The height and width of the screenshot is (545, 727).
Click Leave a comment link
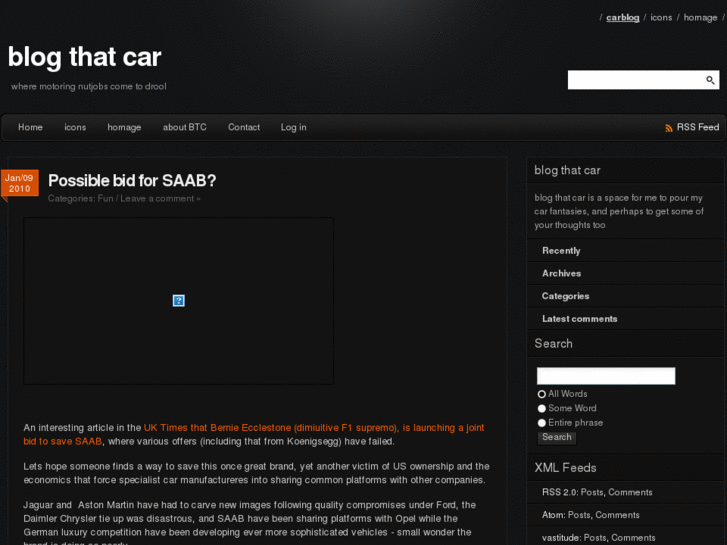point(160,199)
